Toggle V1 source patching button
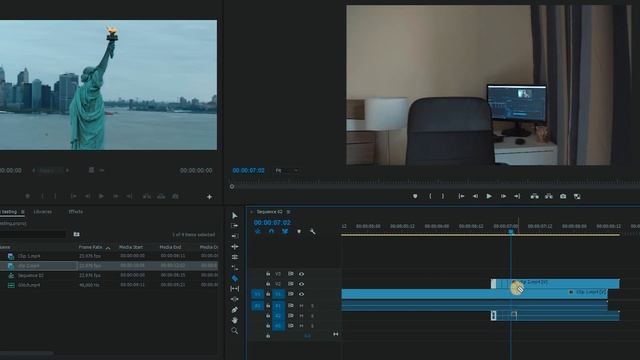This screenshot has height=360, width=640. (x=258, y=294)
